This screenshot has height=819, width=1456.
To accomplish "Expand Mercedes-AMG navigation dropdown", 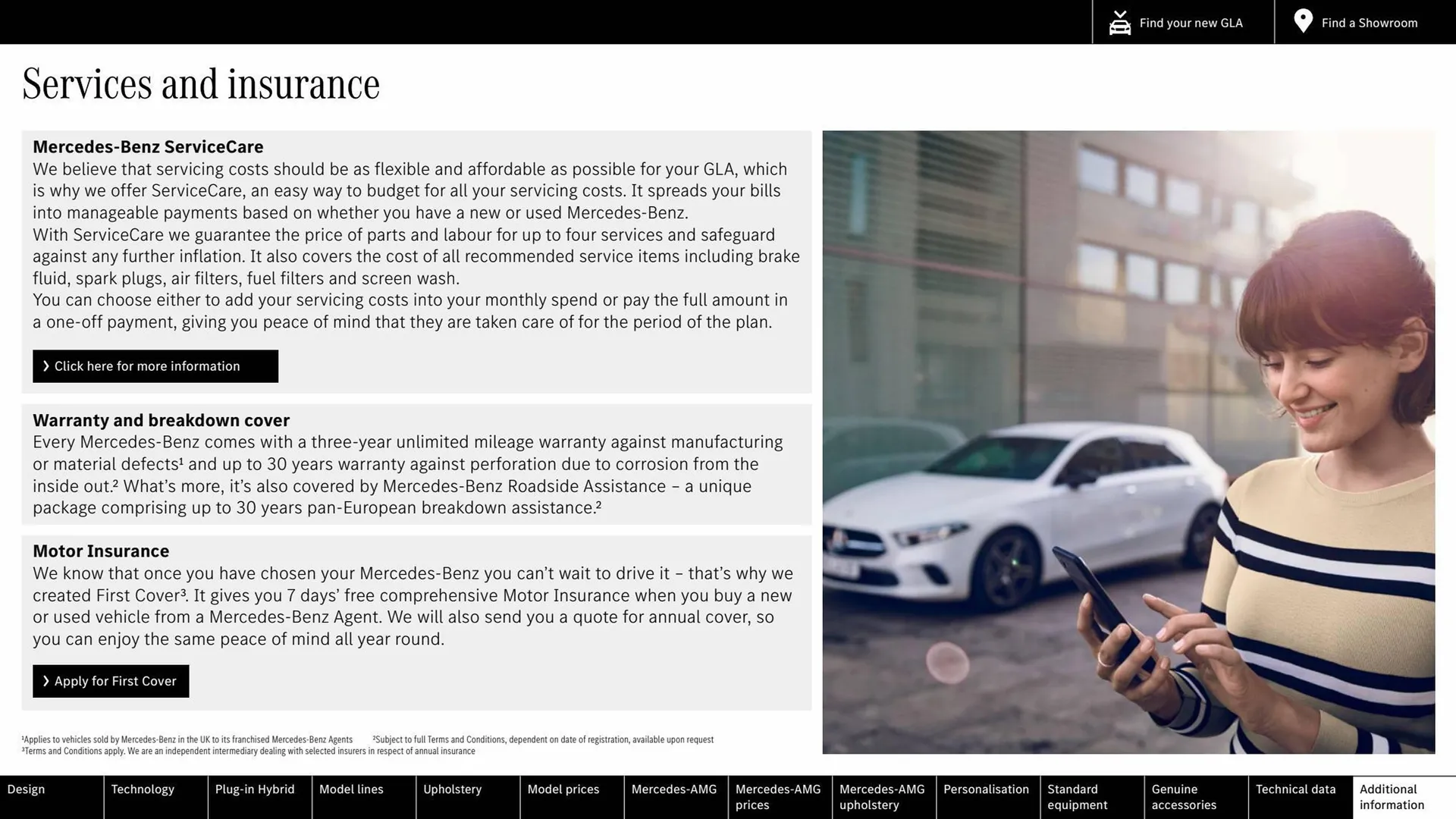I will tap(676, 796).
